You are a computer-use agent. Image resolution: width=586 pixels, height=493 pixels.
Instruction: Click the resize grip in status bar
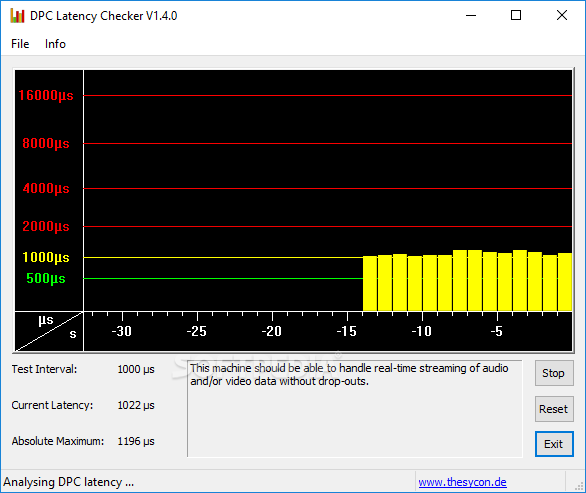coord(579,485)
